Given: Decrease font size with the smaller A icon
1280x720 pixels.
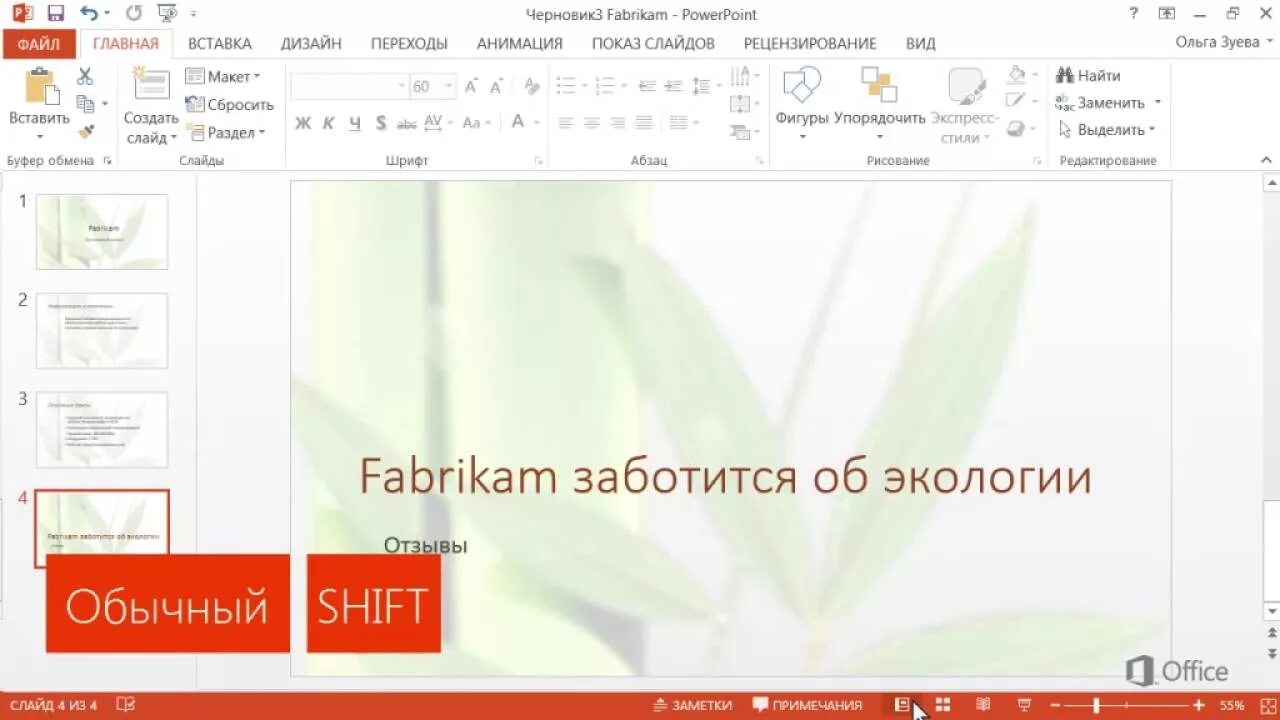Looking at the screenshot, I should [496, 87].
